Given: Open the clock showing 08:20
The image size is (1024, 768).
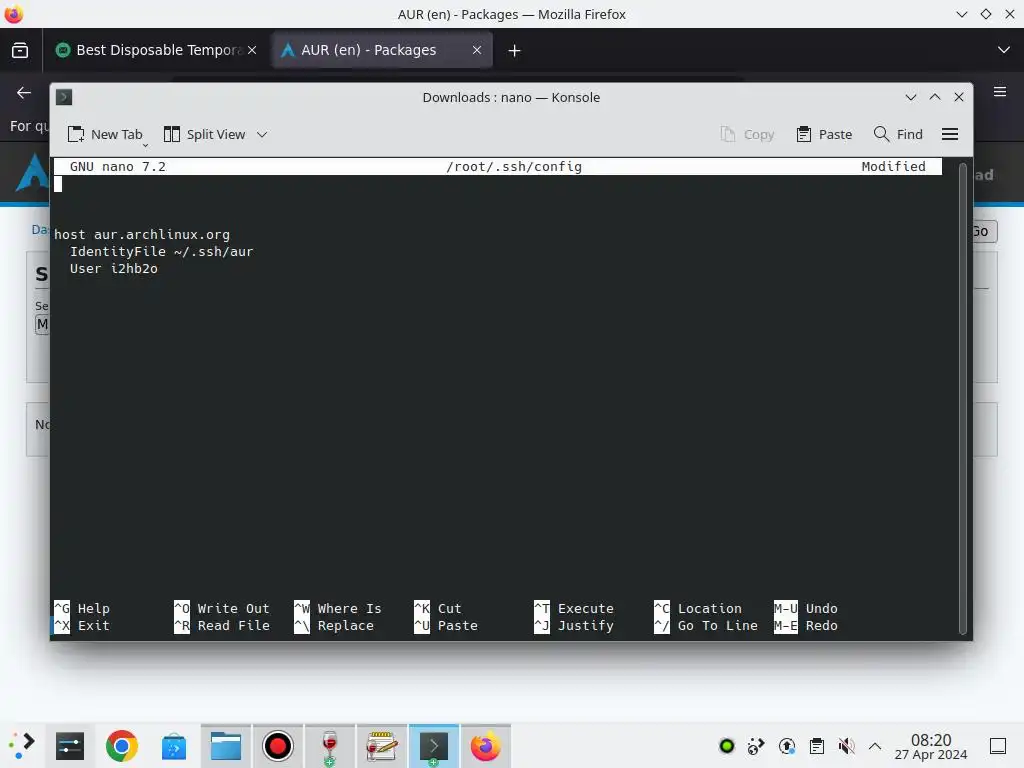Looking at the screenshot, I should pyautogui.click(x=931, y=746).
